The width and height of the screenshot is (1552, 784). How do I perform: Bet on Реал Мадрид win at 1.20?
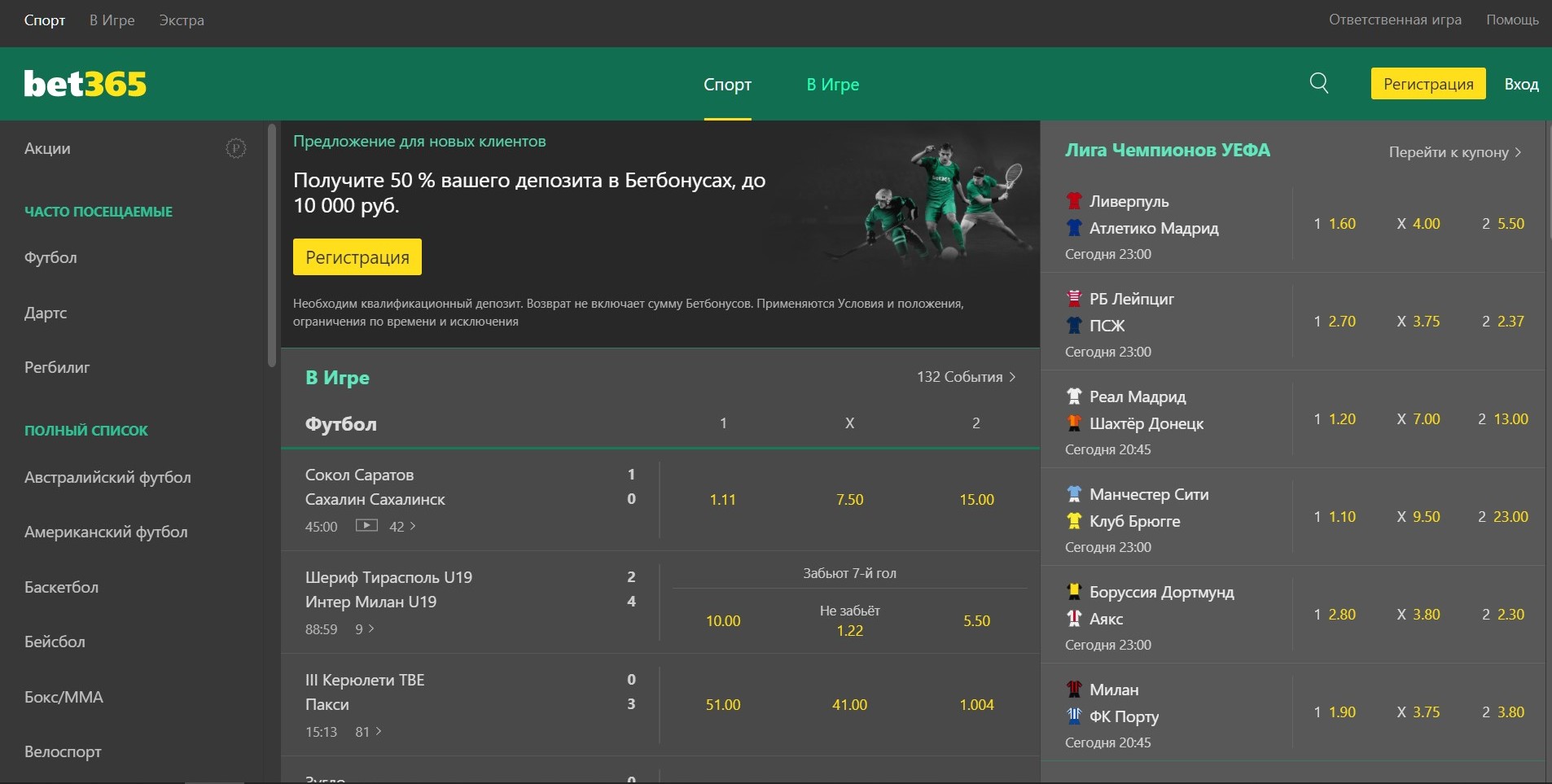[x=1335, y=419]
